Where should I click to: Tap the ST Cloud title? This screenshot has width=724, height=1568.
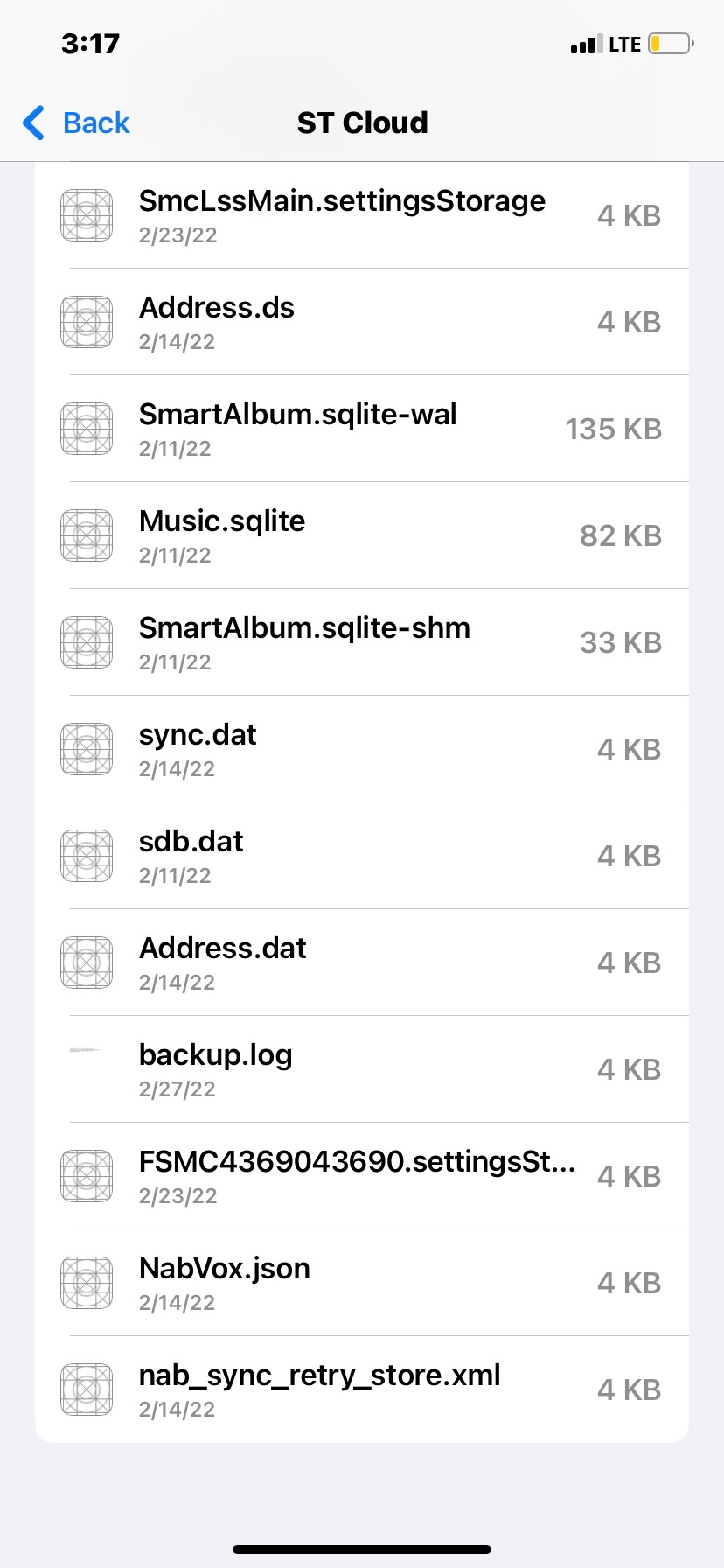[362, 122]
